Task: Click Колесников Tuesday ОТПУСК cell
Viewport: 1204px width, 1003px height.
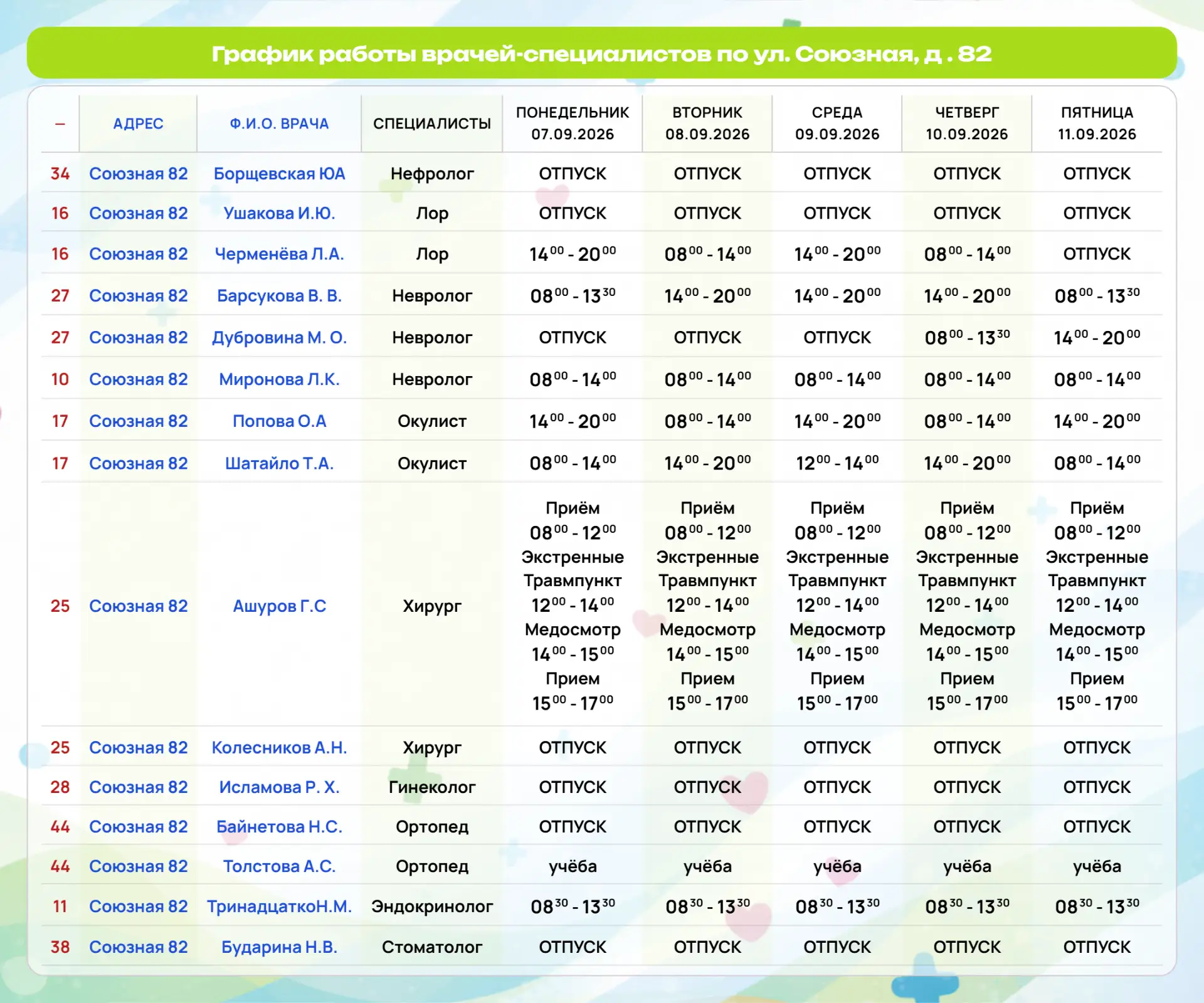Action: tap(707, 747)
